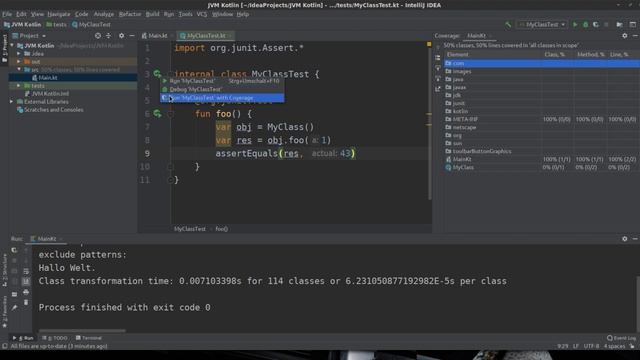Run with coverage via the top toolbar icon
640x360 pixels.
[x=596, y=24]
